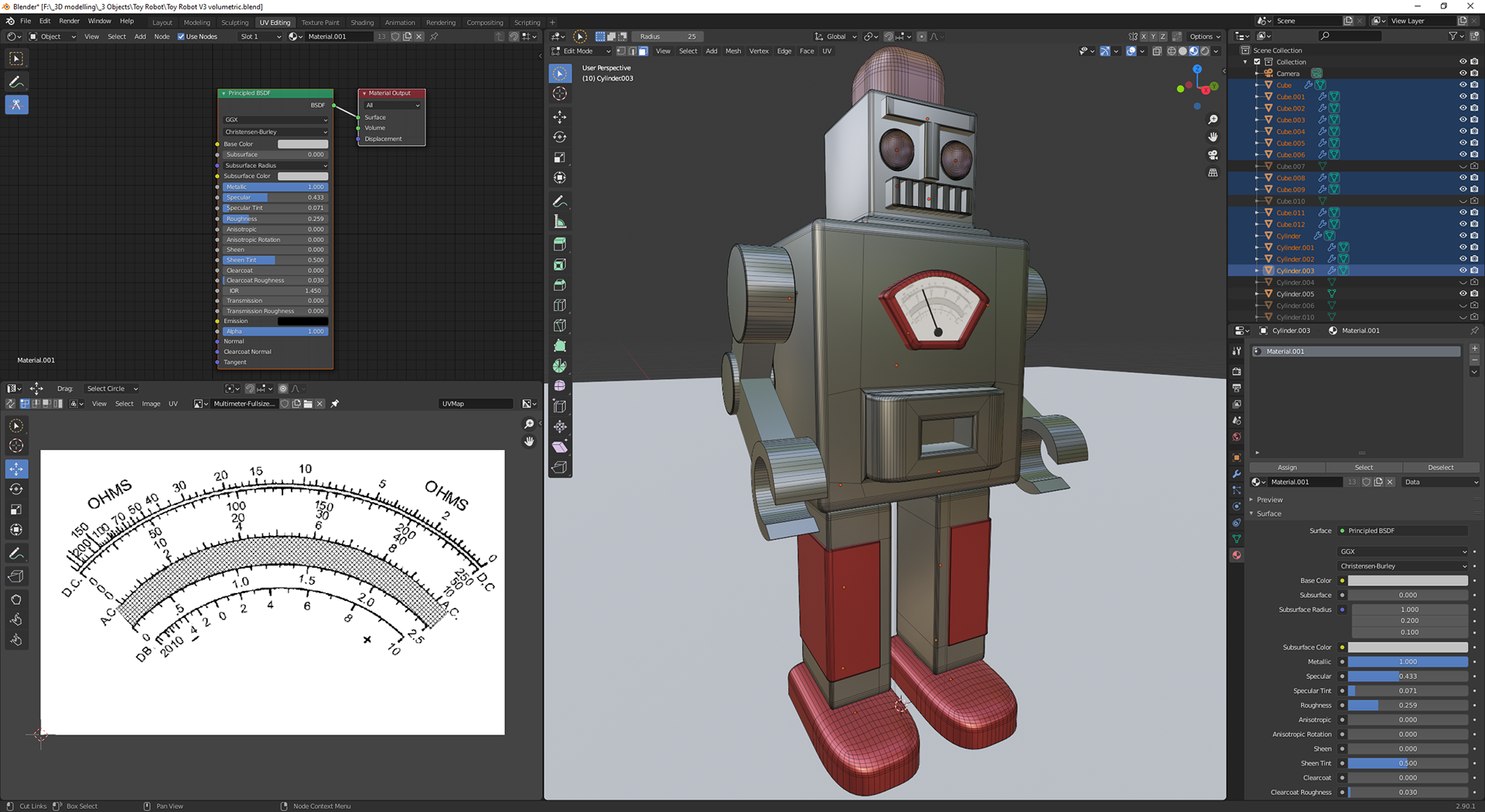Select the Loop Cut tool
Viewport: 1485px width, 812px height.
560,305
